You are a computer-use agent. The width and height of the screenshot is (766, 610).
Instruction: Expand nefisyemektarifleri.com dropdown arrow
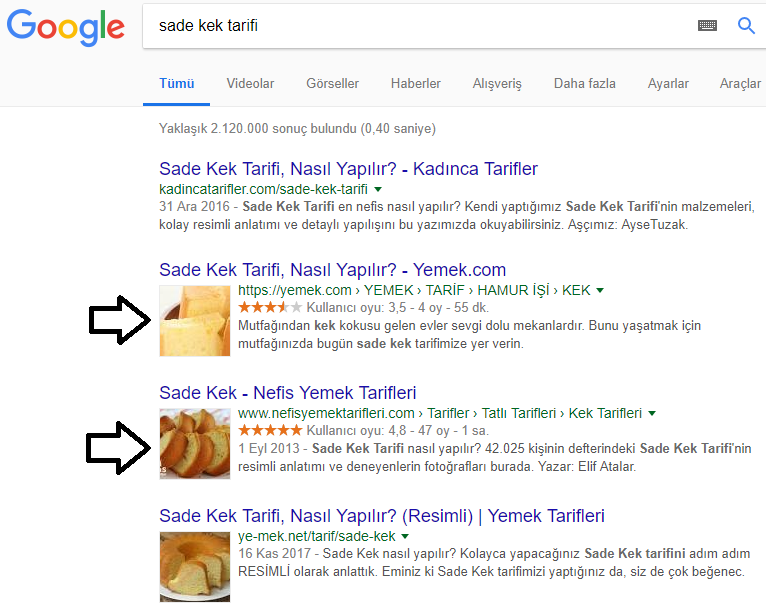pyautogui.click(x=652, y=414)
